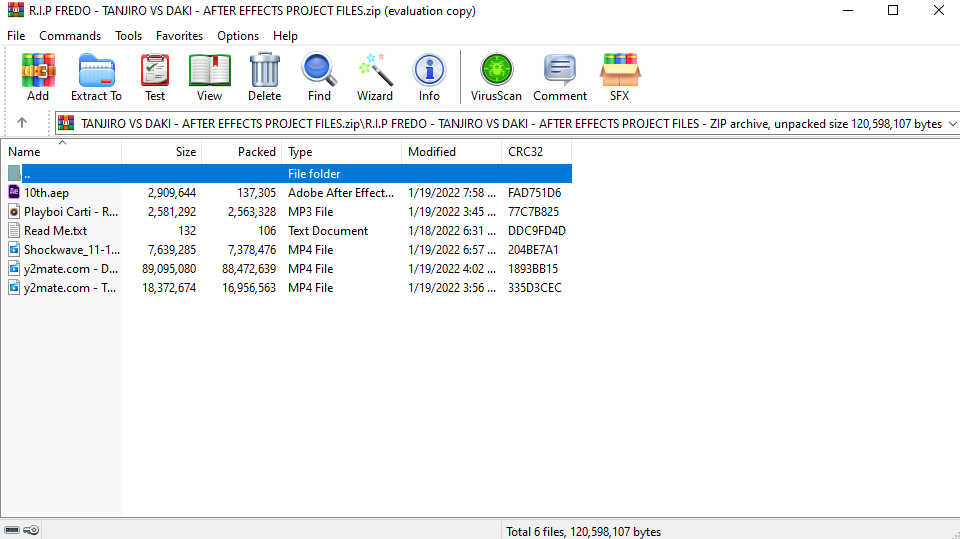The height and width of the screenshot is (539, 960).
Task: Expand the address bar path dropdown
Action: click(953, 124)
